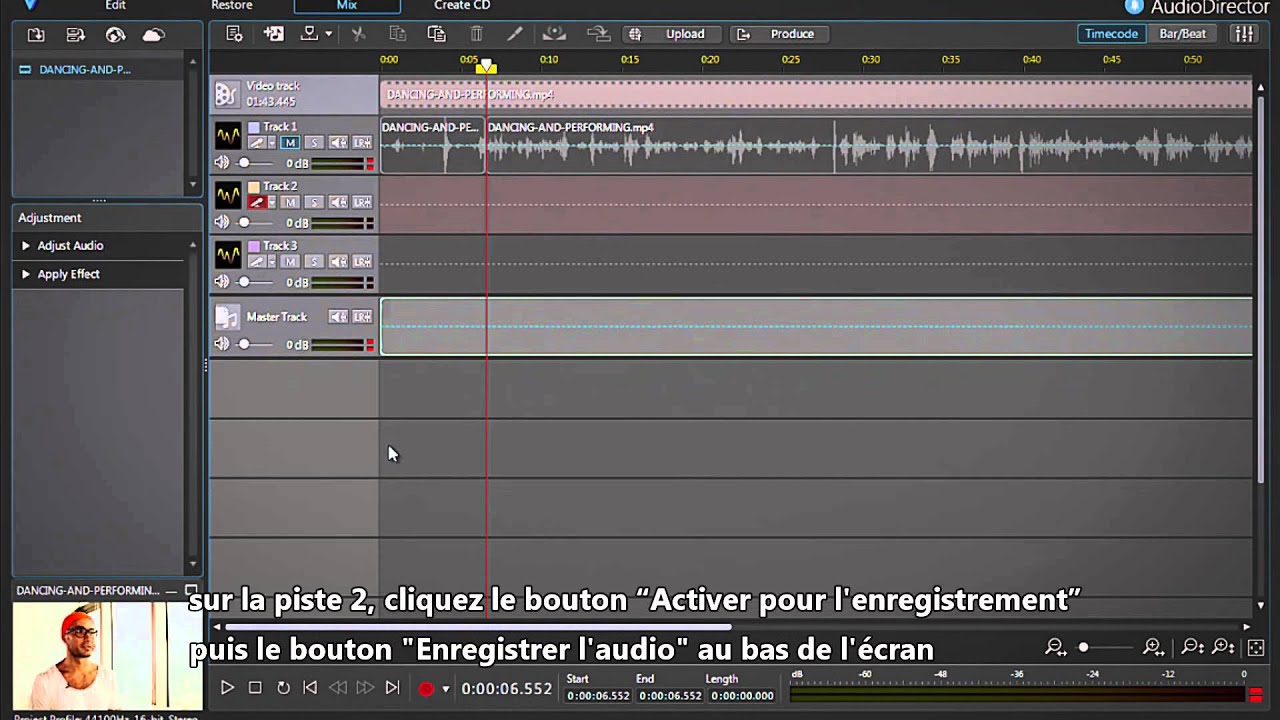This screenshot has height=720, width=1280.
Task: Click the Master Track music icon
Action: click(x=227, y=317)
